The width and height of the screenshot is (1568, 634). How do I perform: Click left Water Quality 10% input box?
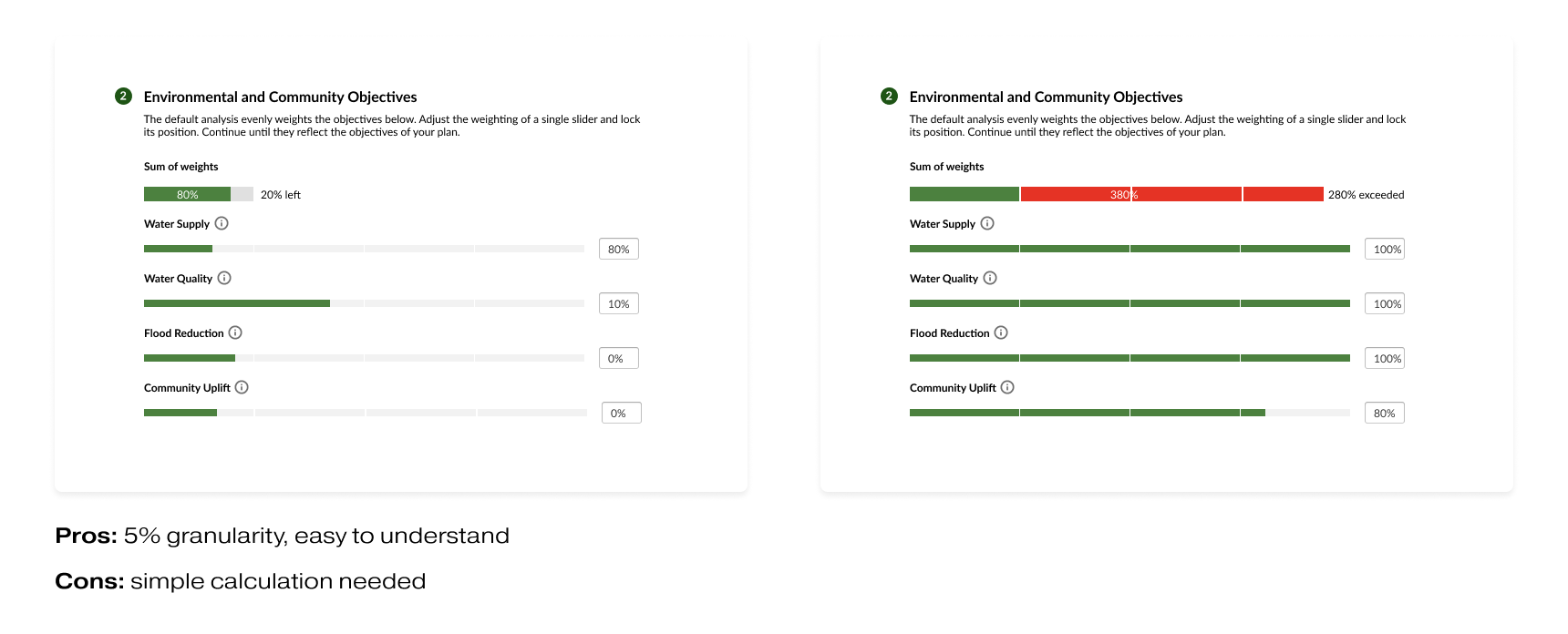coord(618,303)
